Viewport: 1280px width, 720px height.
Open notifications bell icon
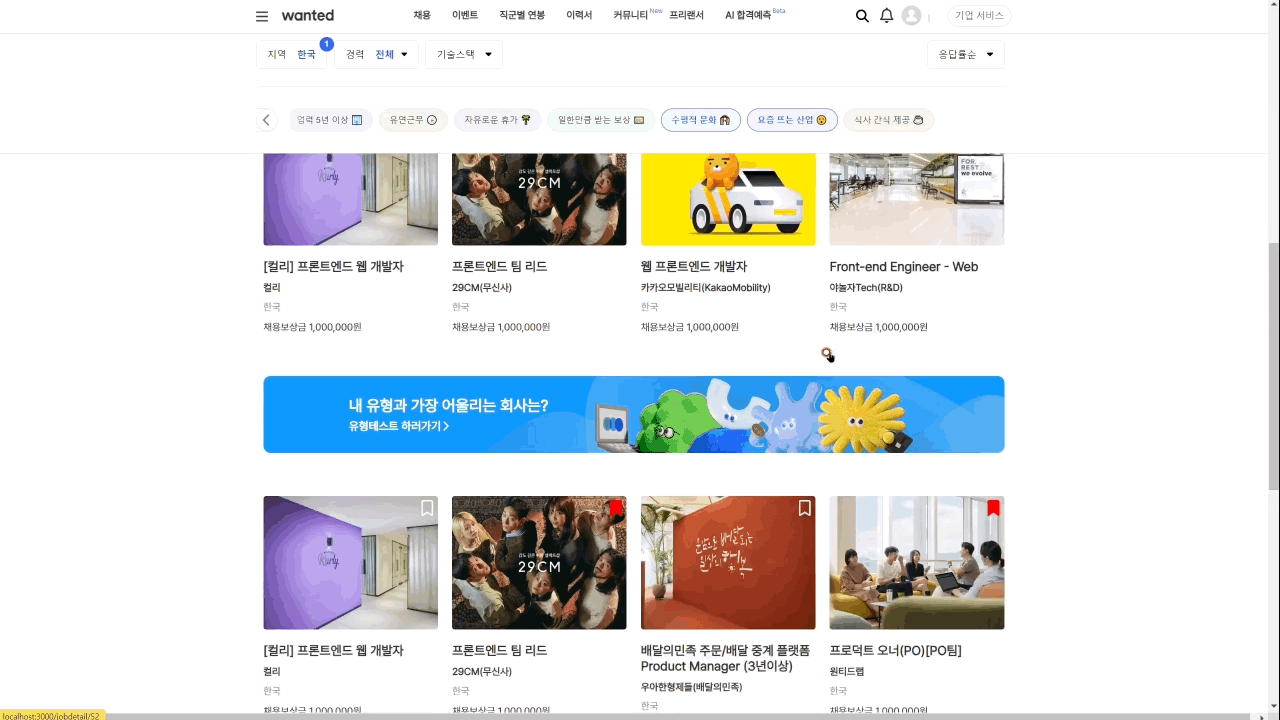tap(886, 16)
